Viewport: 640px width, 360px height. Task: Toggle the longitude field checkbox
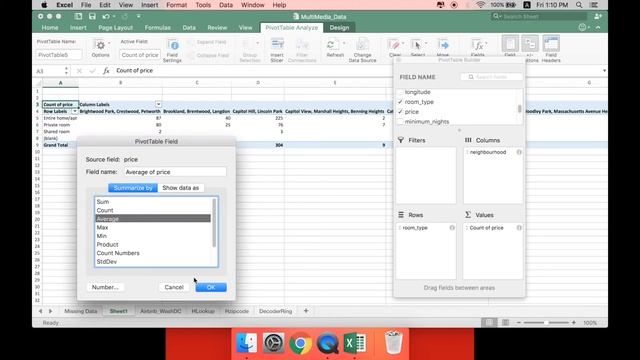click(400, 92)
